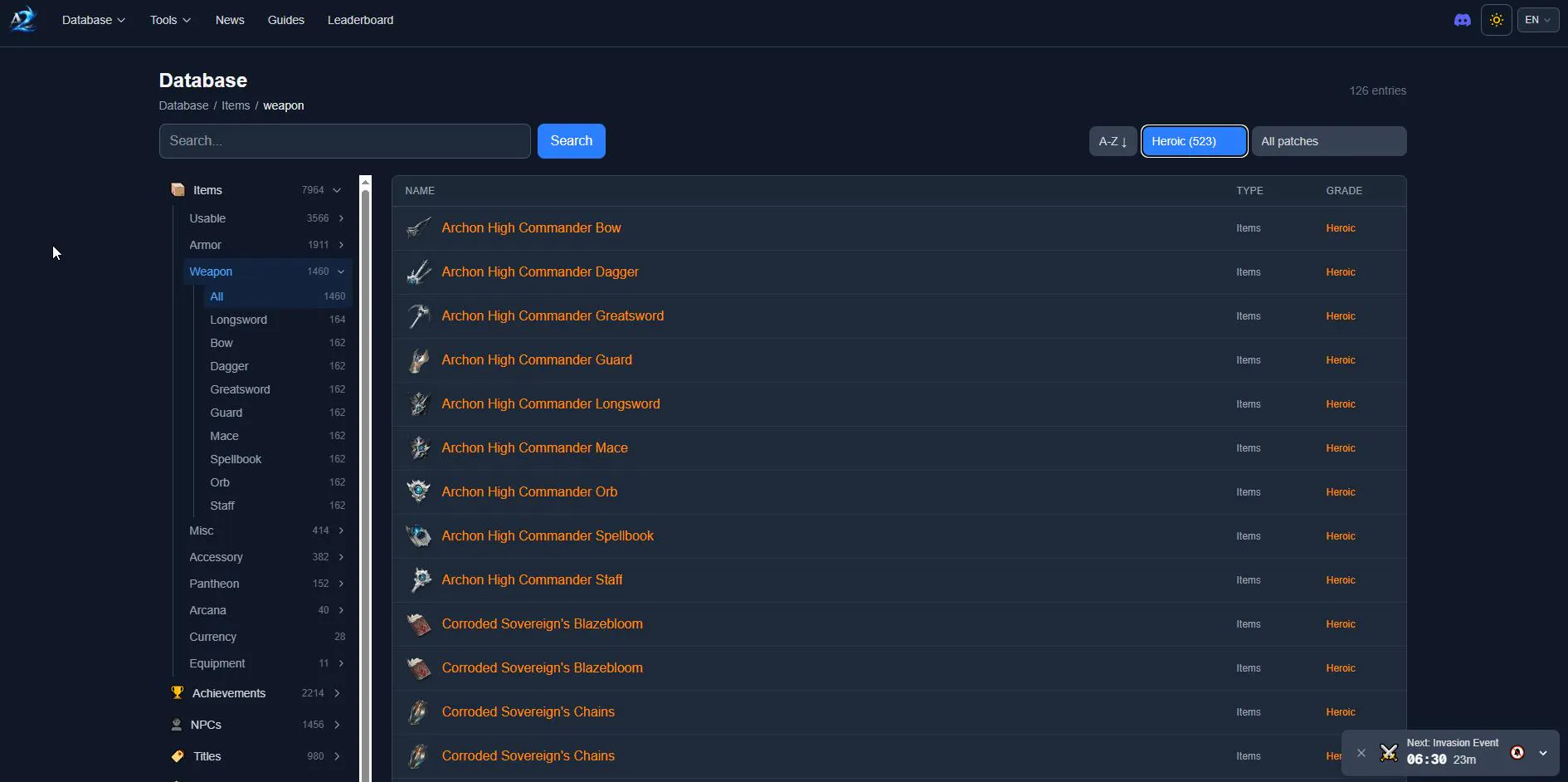
Task: Click the Archon High Commander Staff icon
Action: [419, 579]
